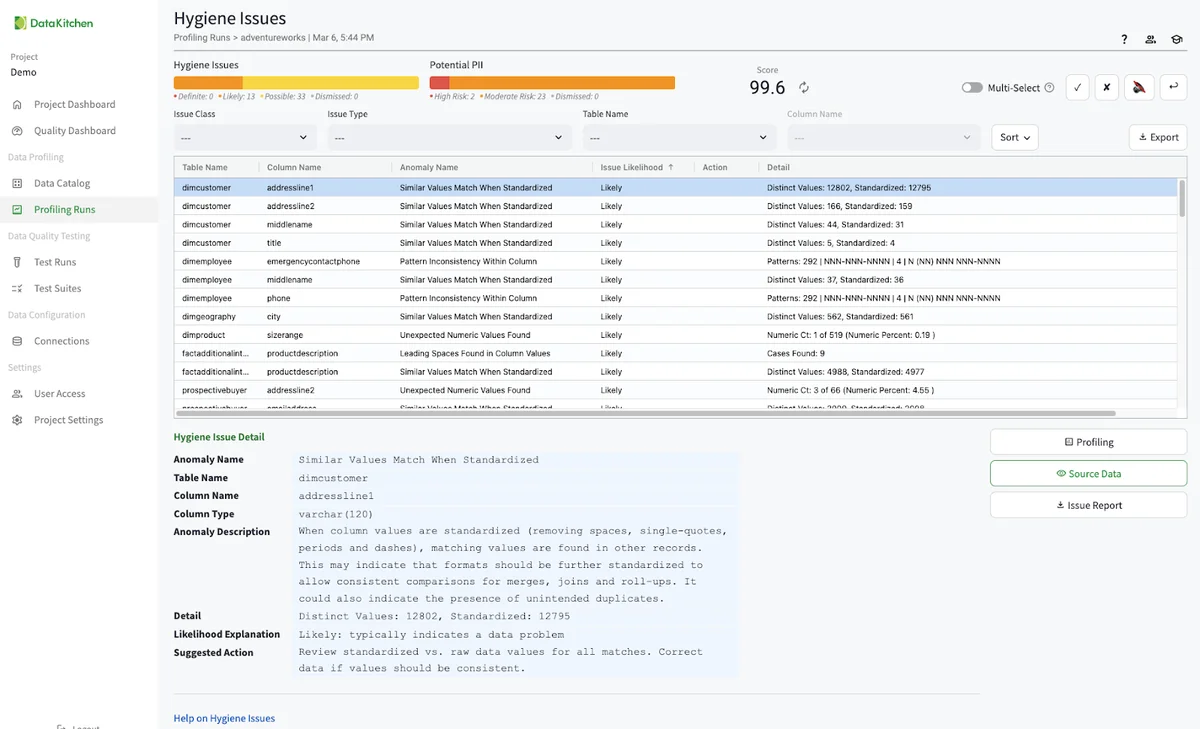Open the graduation cap training icon

[1177, 40]
